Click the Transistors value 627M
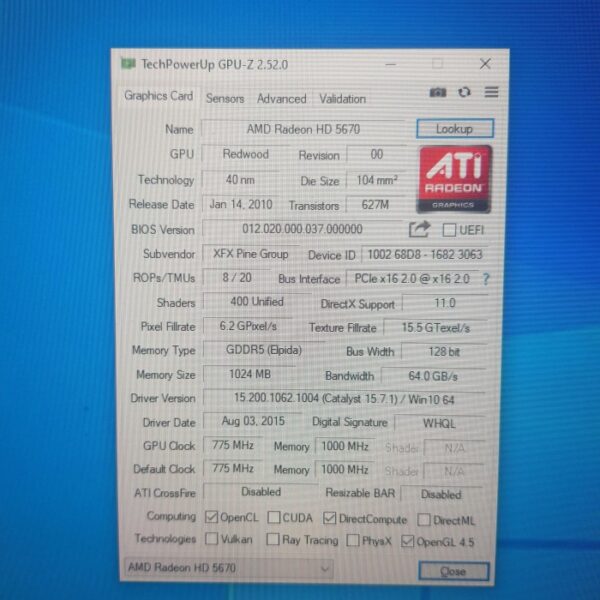Image resolution: width=600 pixels, height=600 pixels. click(375, 205)
